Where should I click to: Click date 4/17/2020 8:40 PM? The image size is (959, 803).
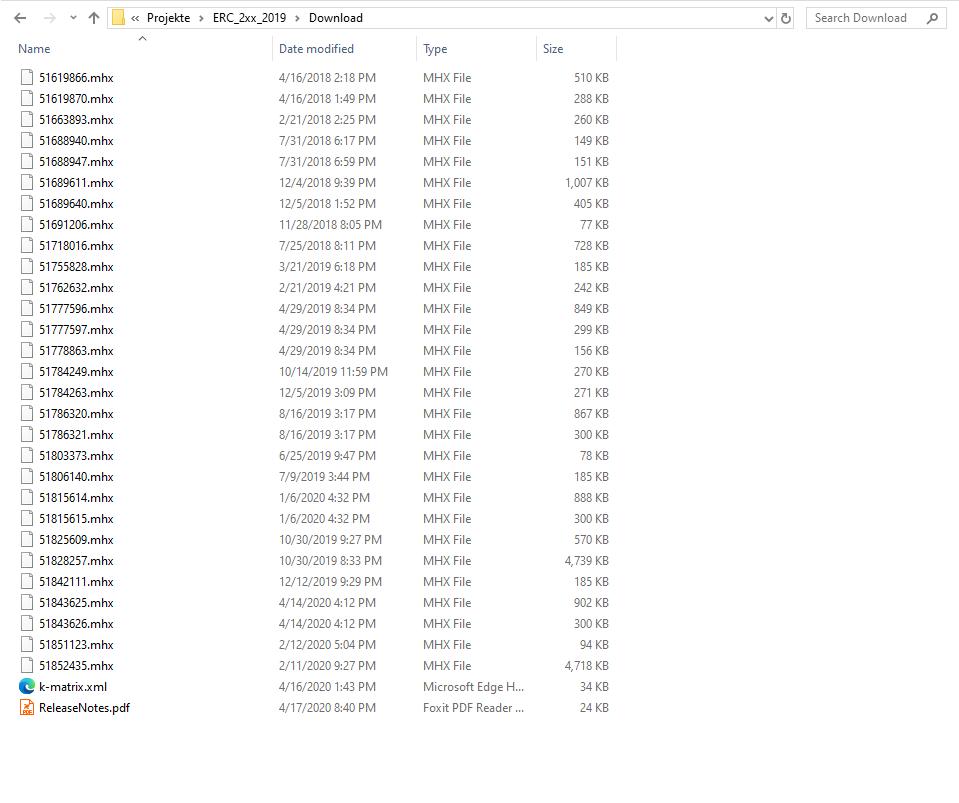coord(327,708)
